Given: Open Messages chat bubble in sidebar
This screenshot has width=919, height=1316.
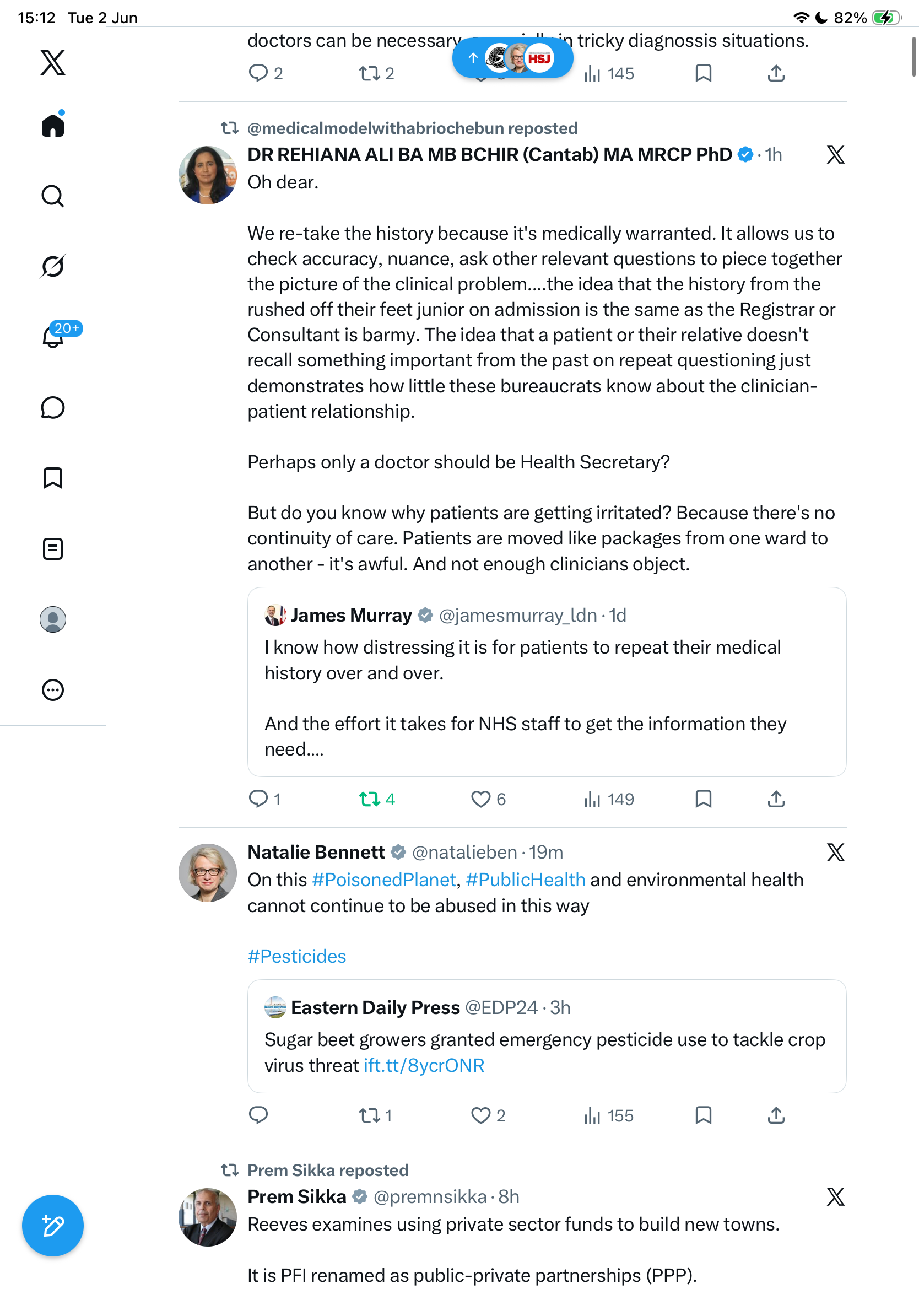Looking at the screenshot, I should (53, 407).
